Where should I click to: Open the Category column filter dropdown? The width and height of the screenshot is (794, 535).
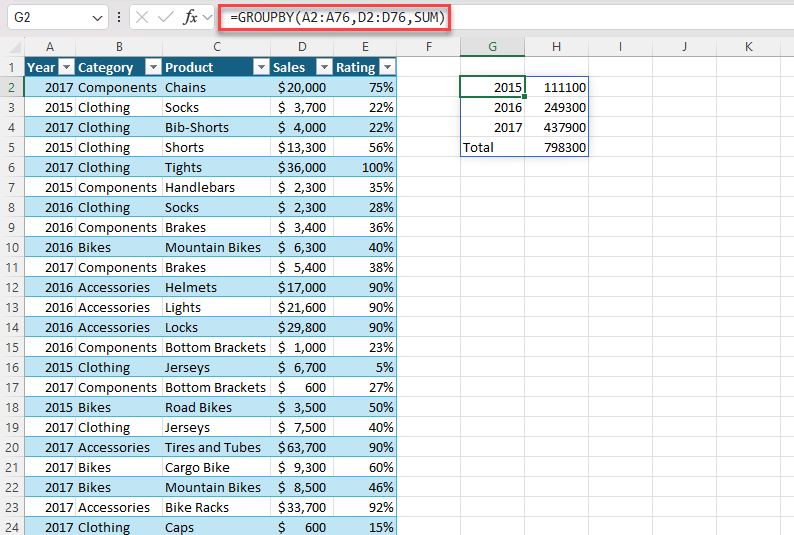[x=152, y=67]
